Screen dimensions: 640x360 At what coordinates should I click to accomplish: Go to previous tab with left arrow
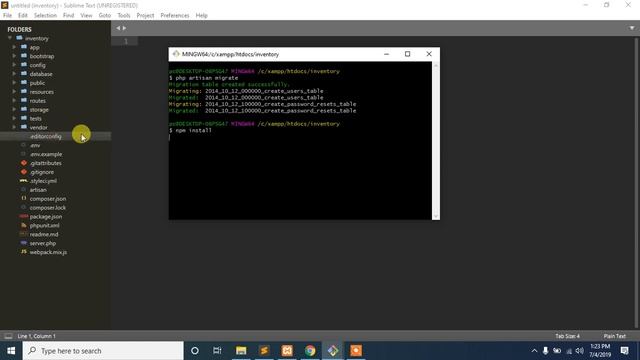(118, 28)
